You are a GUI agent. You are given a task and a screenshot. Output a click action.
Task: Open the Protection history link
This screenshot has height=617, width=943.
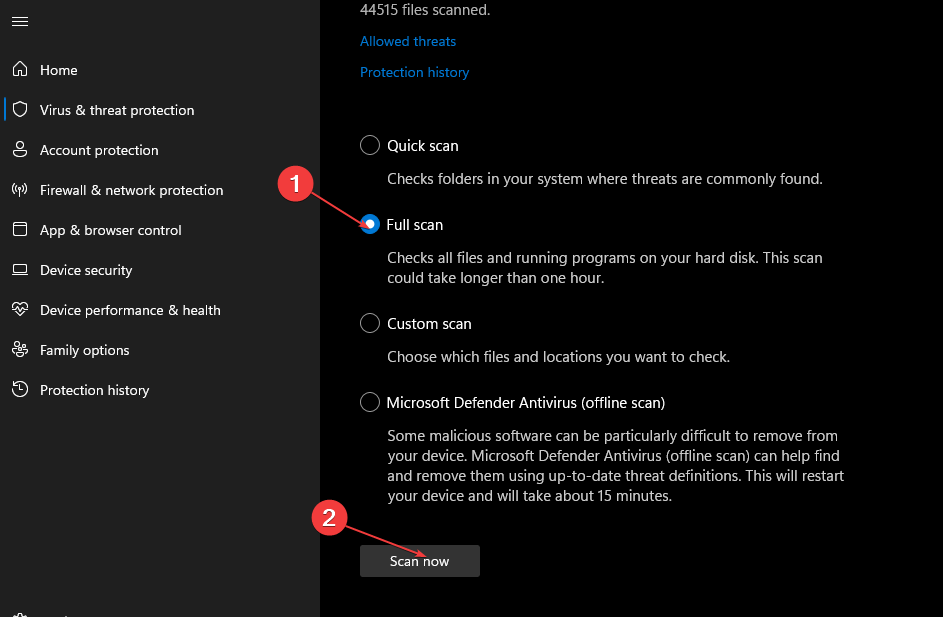pos(414,72)
